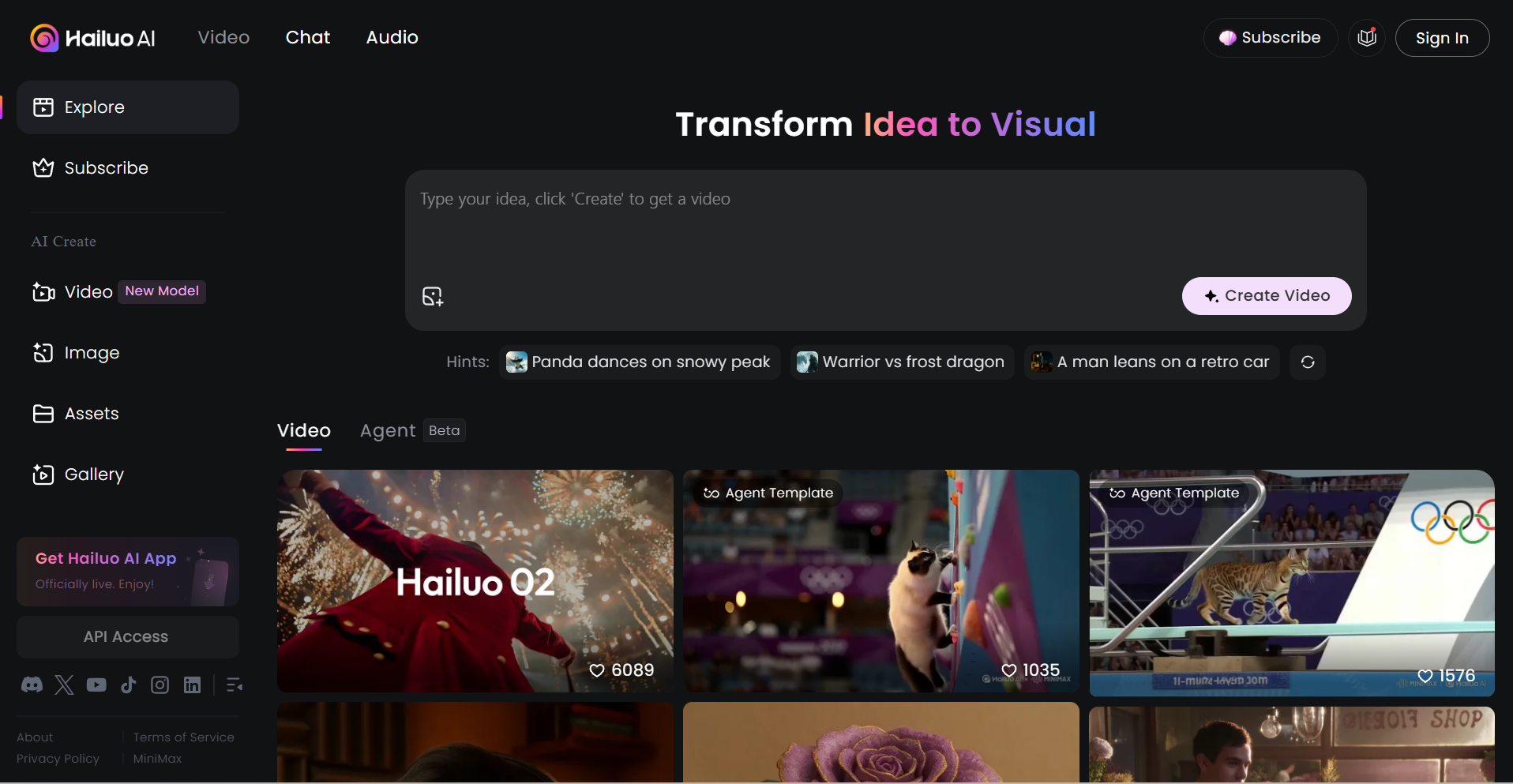The image size is (1513, 784).
Task: Open the Video top navigation item
Action: click(x=223, y=37)
